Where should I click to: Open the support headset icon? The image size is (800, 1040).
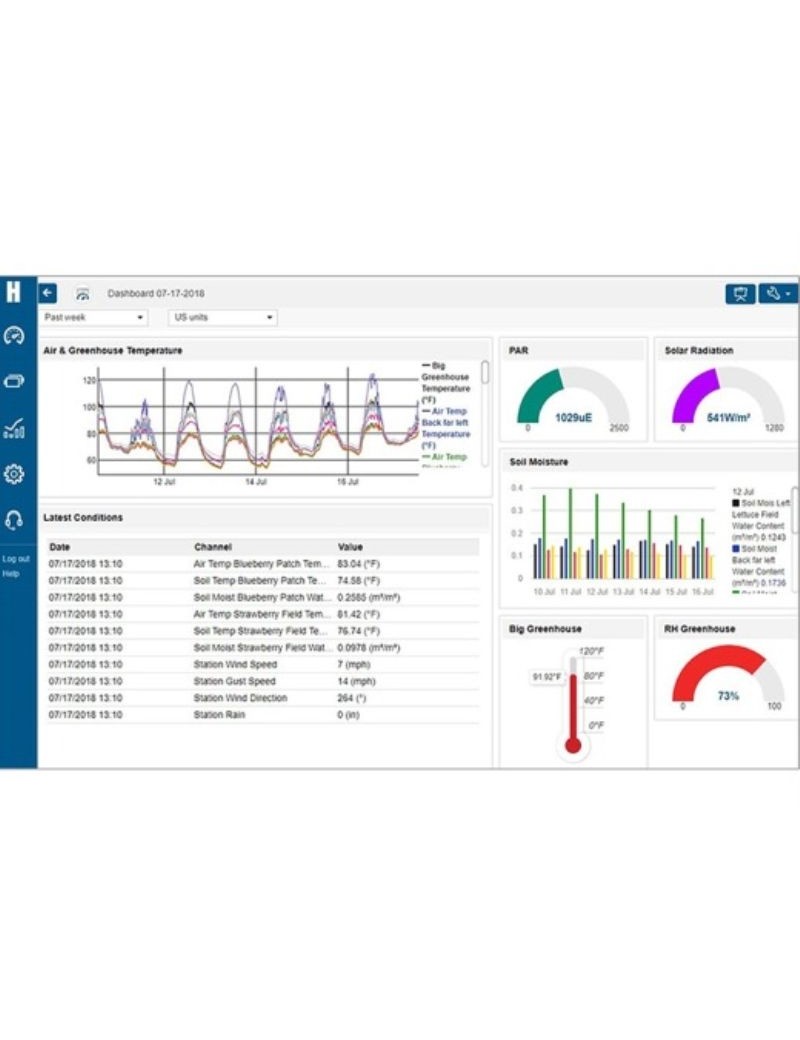[14, 519]
